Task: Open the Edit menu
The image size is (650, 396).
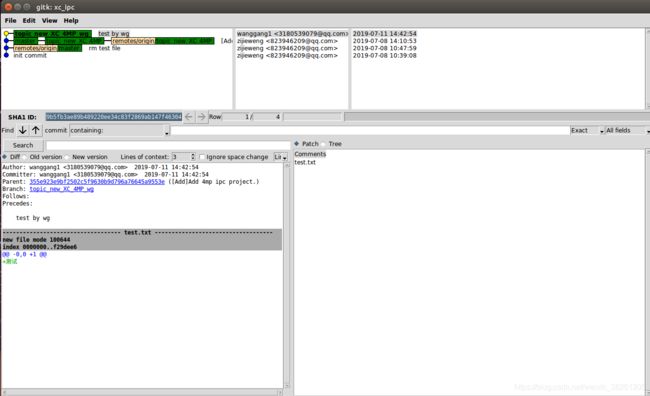Action: (29, 20)
